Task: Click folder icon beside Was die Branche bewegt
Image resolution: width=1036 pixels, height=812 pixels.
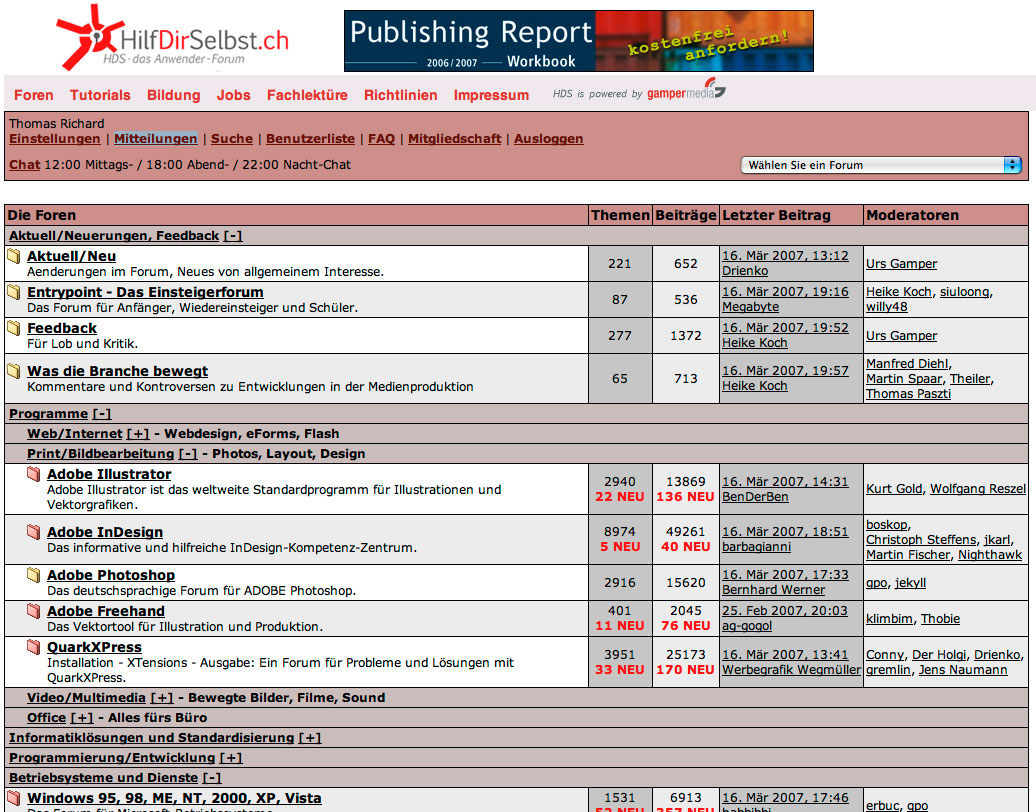Action: (x=14, y=371)
